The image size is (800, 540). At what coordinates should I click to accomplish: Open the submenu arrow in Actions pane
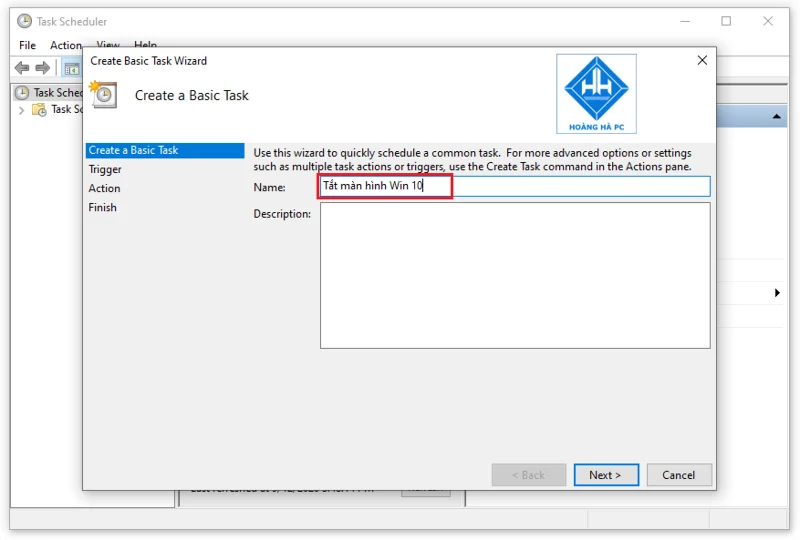click(777, 292)
